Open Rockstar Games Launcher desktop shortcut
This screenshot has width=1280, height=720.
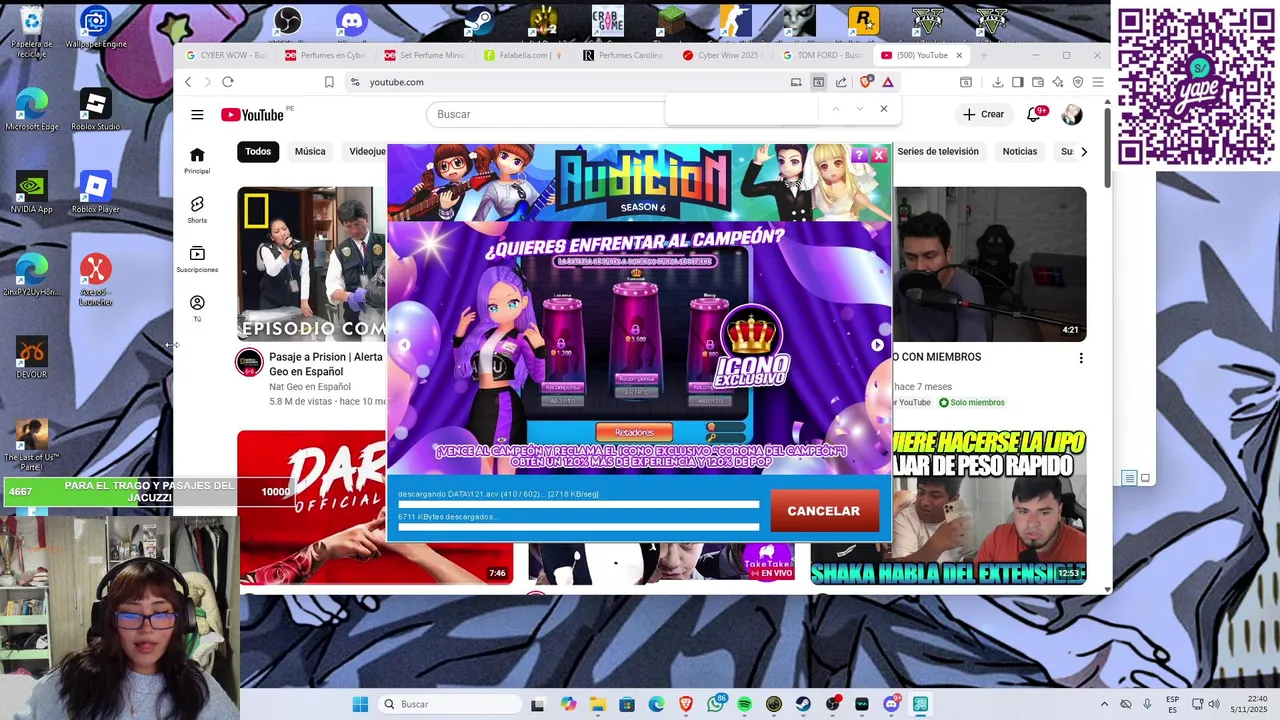click(x=863, y=20)
